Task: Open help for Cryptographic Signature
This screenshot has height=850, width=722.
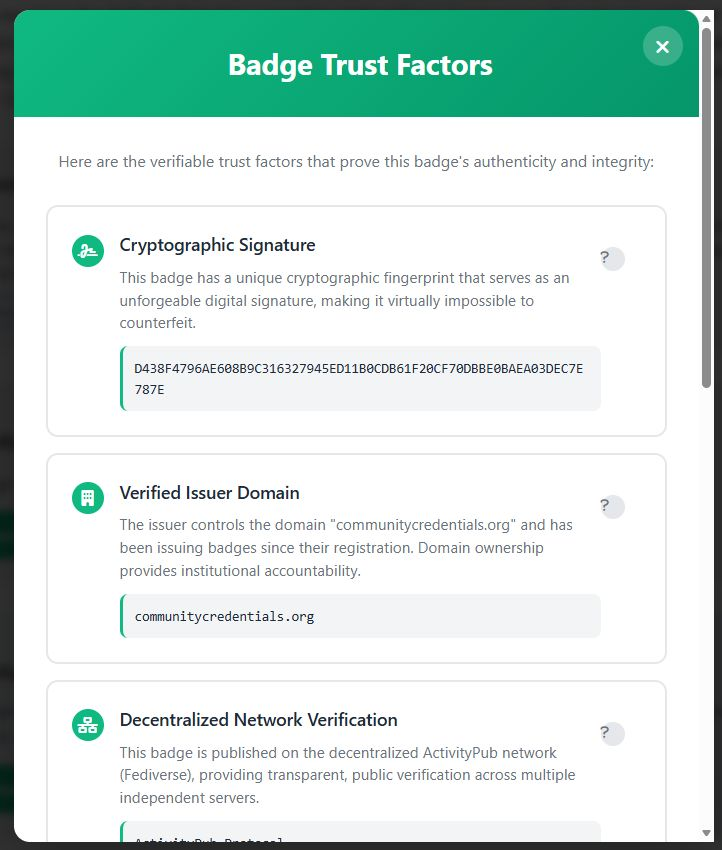Action: [612, 259]
